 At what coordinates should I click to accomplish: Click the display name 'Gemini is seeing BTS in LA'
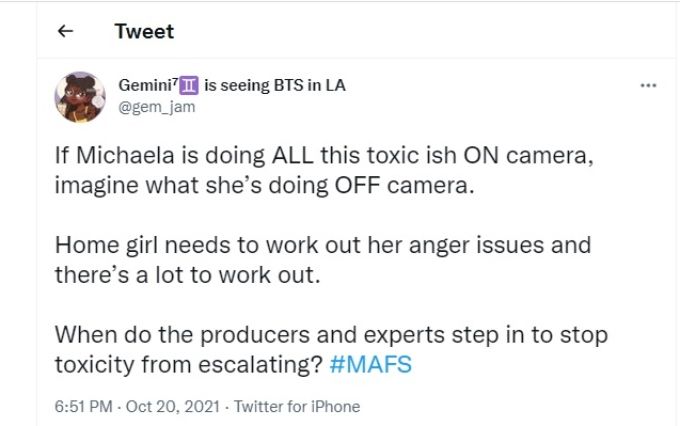232,85
